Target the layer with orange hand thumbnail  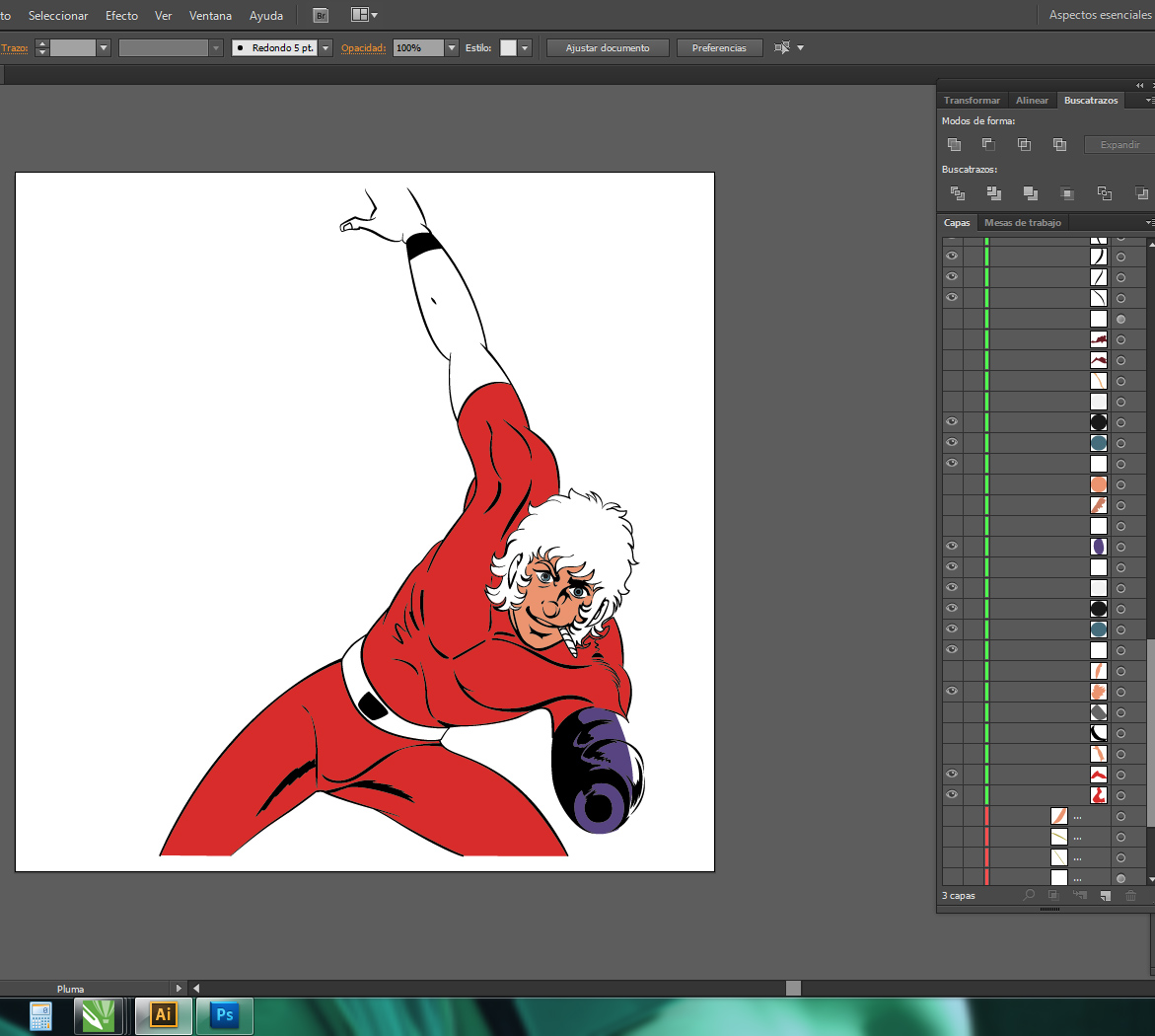tap(1120, 692)
